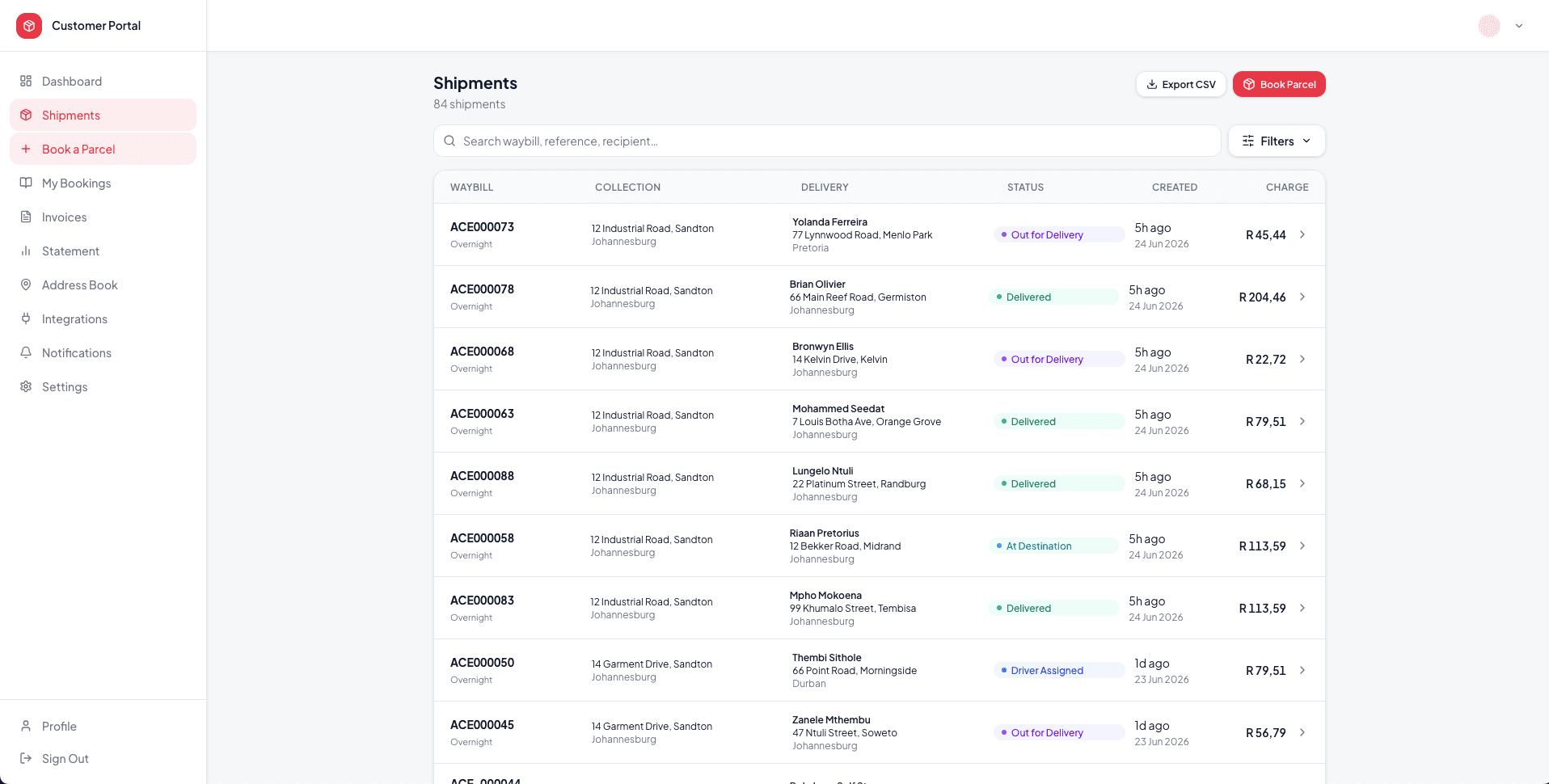The height and width of the screenshot is (784, 1549).
Task: Click the Statement bar chart icon
Action: pos(26,251)
